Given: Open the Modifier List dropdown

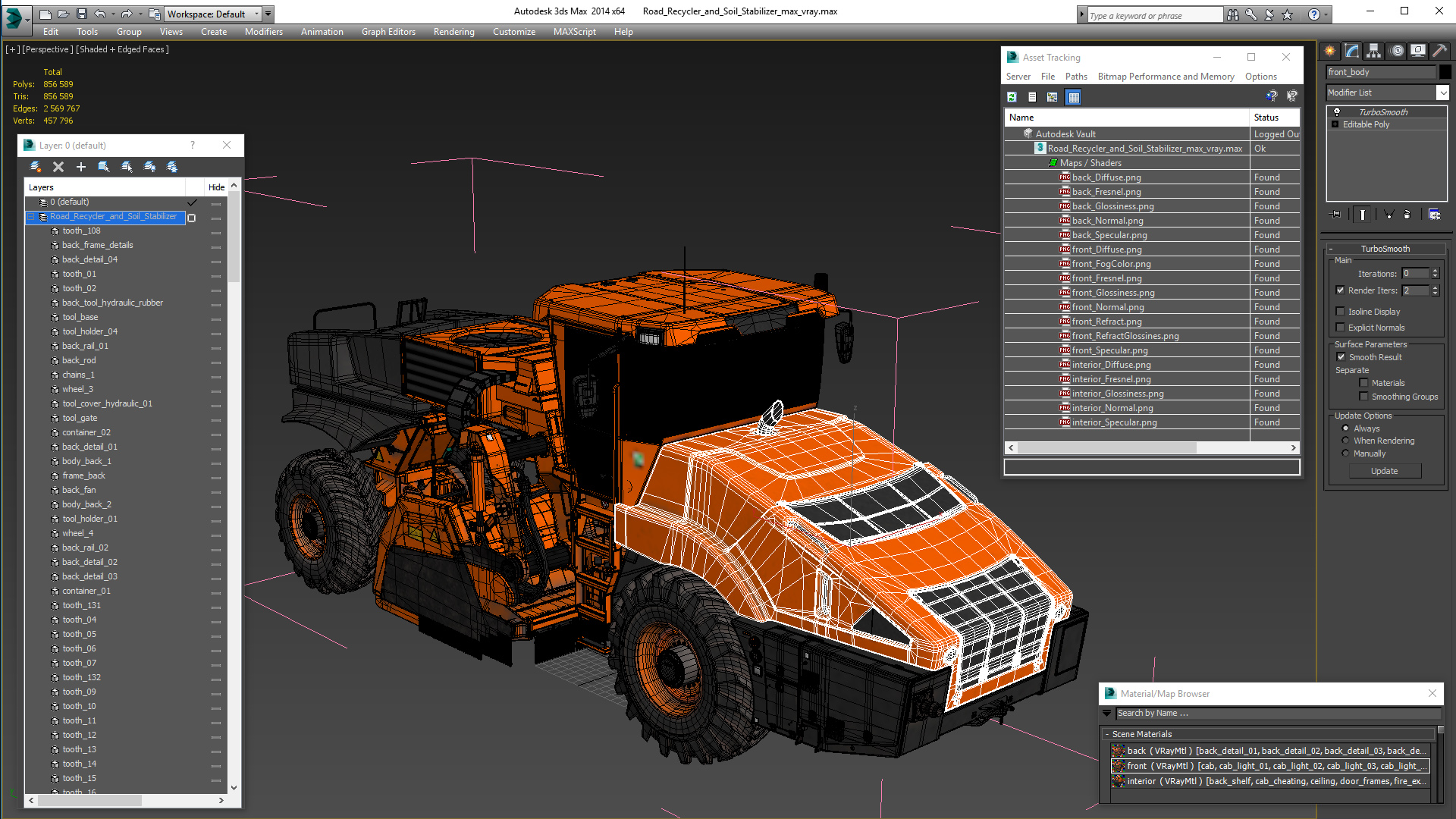Looking at the screenshot, I should 1442,93.
